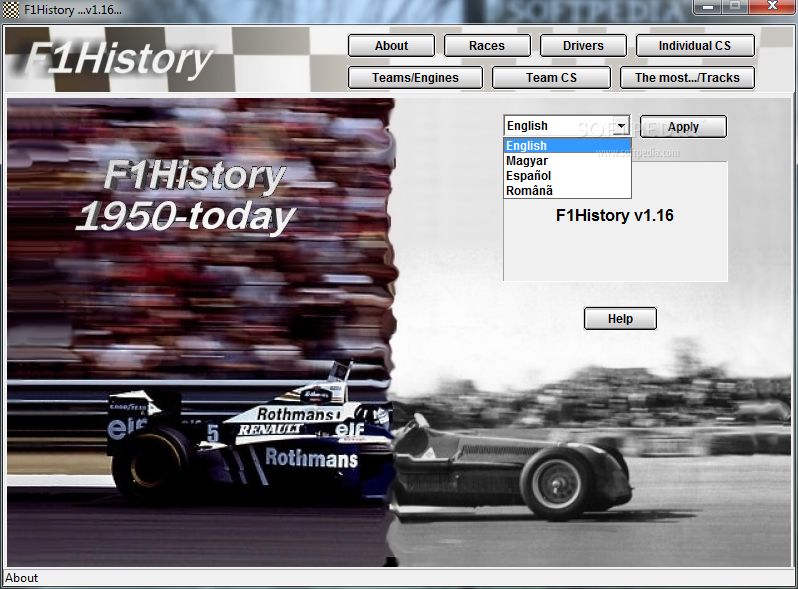
Task: Open the About section
Action: pyautogui.click(x=391, y=46)
